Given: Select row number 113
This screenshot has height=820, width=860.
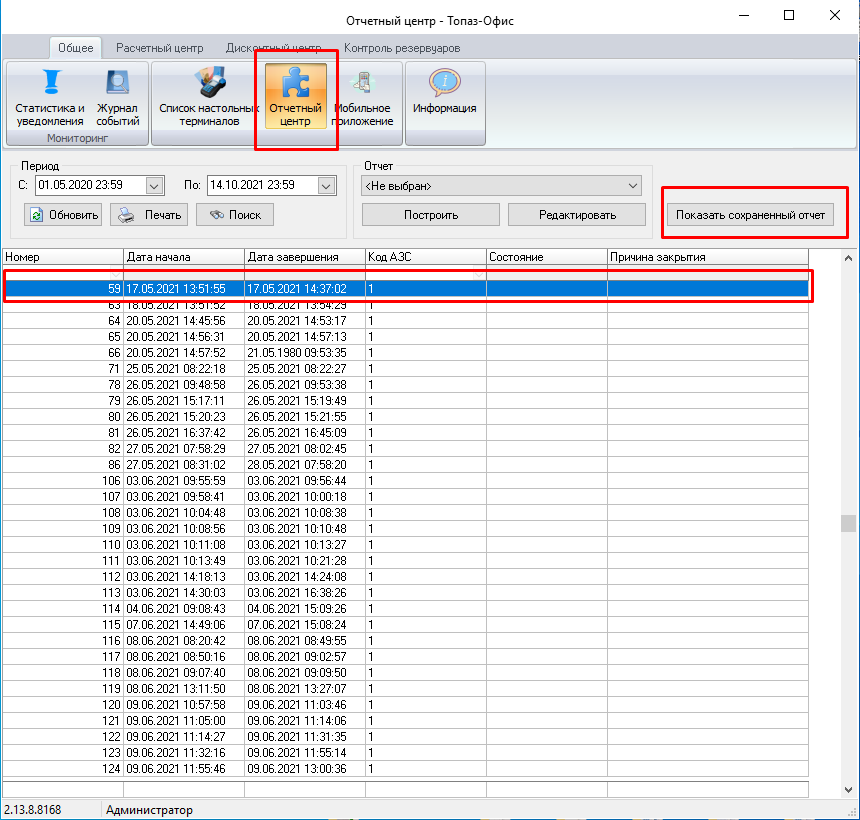Looking at the screenshot, I should tap(405, 592).
